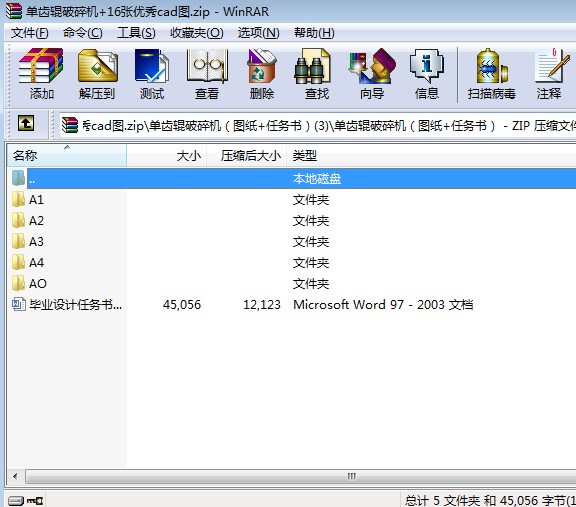
Task: Select the AO folder row
Action: [x=292, y=283]
